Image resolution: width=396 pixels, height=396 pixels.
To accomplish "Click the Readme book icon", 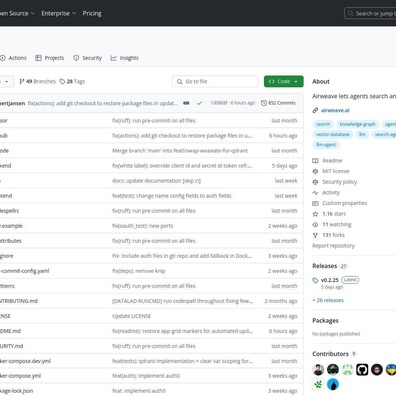I will coord(315,161).
